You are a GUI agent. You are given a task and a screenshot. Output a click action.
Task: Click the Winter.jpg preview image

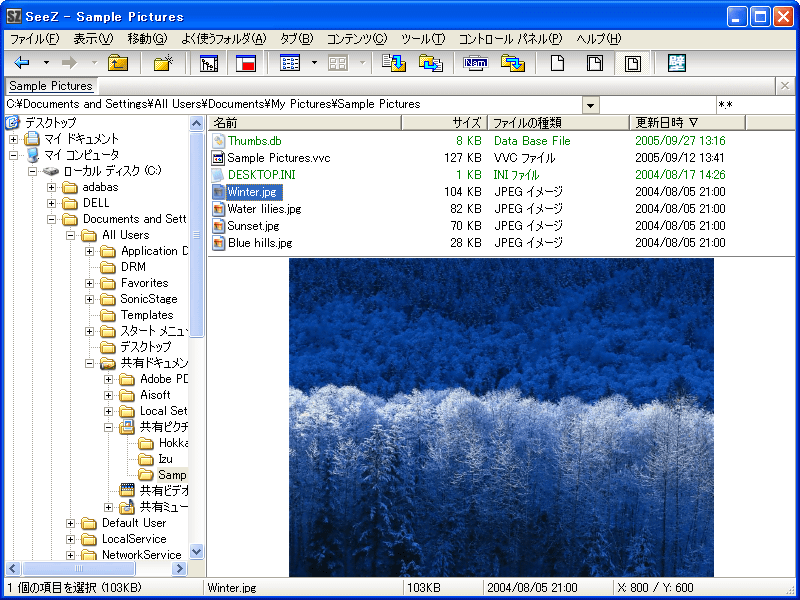point(501,417)
